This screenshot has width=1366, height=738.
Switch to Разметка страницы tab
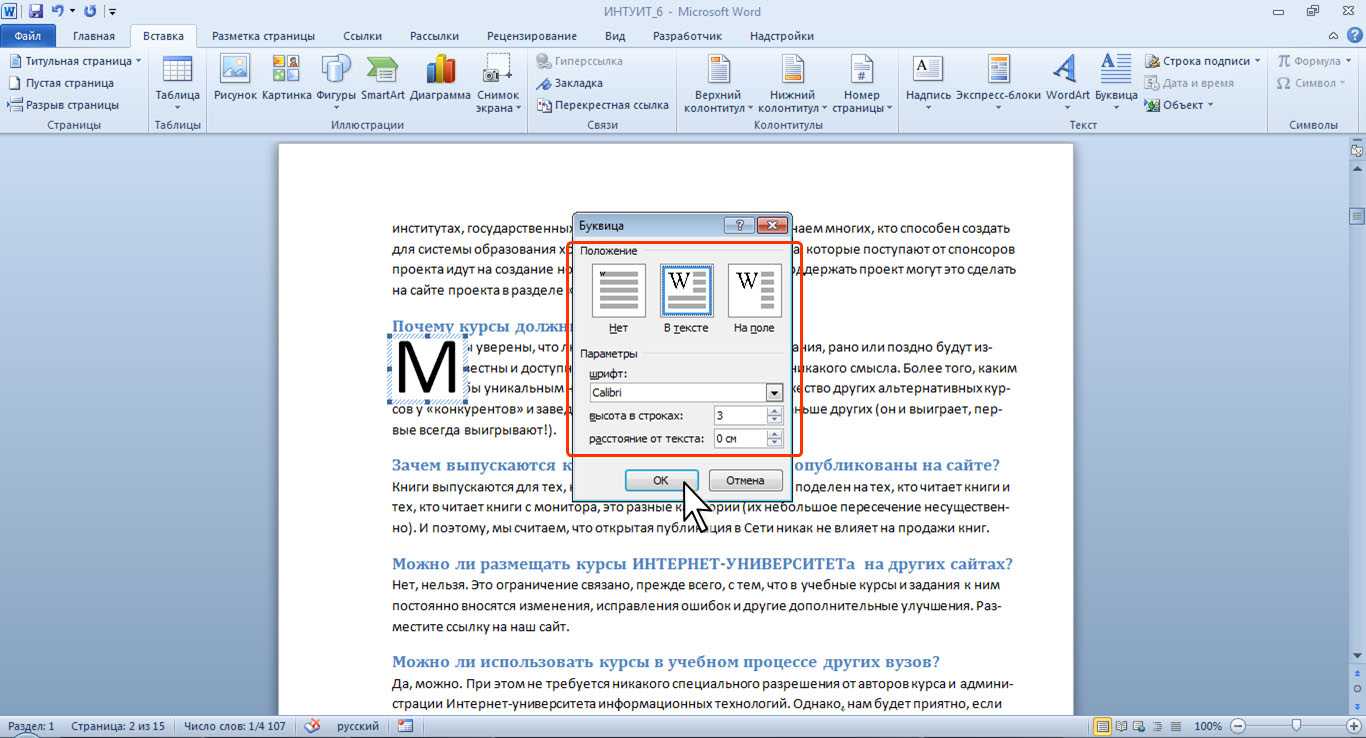[263, 36]
